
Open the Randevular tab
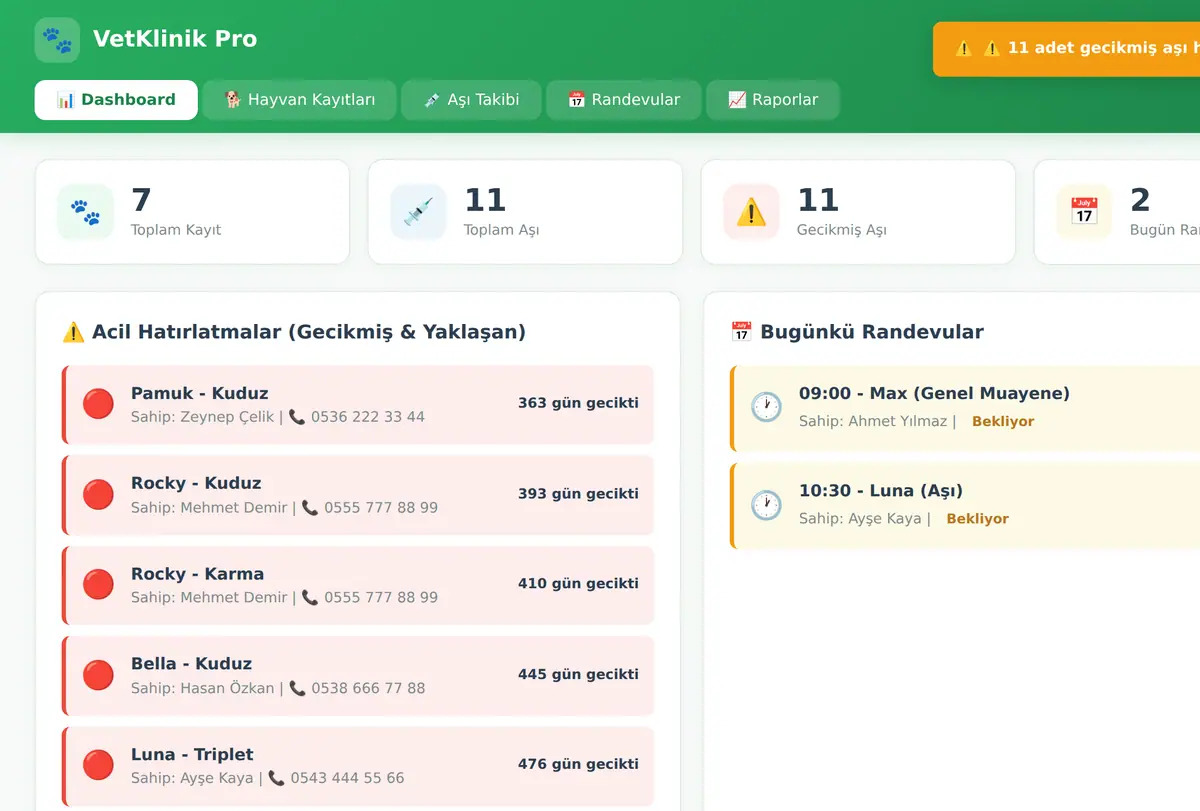click(x=624, y=100)
